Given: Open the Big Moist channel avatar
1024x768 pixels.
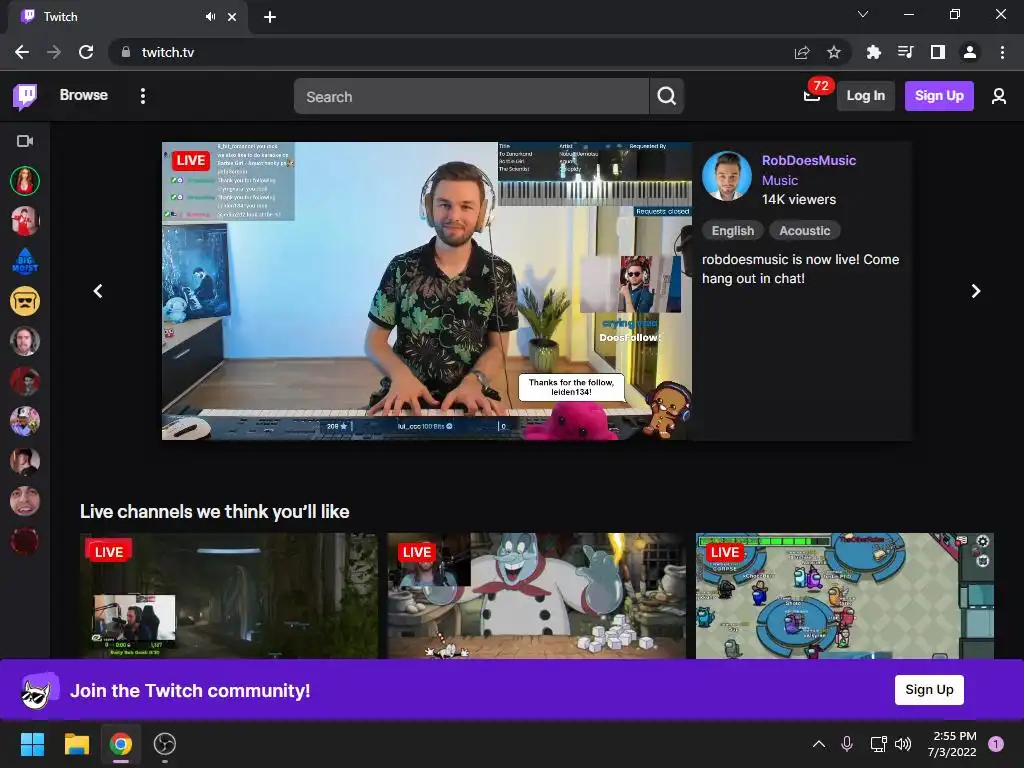Looking at the screenshot, I should click(x=25, y=261).
